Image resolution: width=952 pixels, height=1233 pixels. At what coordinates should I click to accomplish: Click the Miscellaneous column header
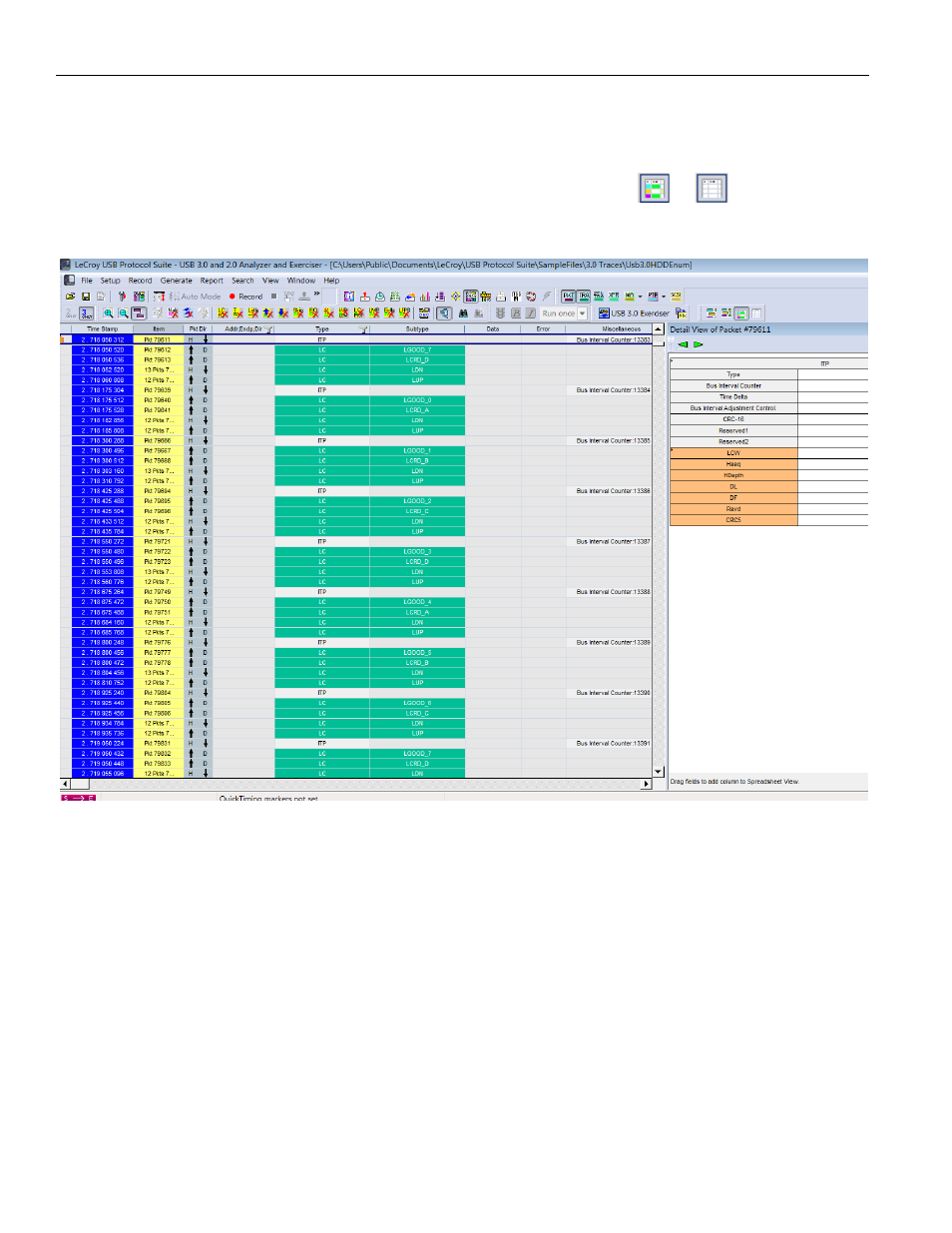[622, 329]
